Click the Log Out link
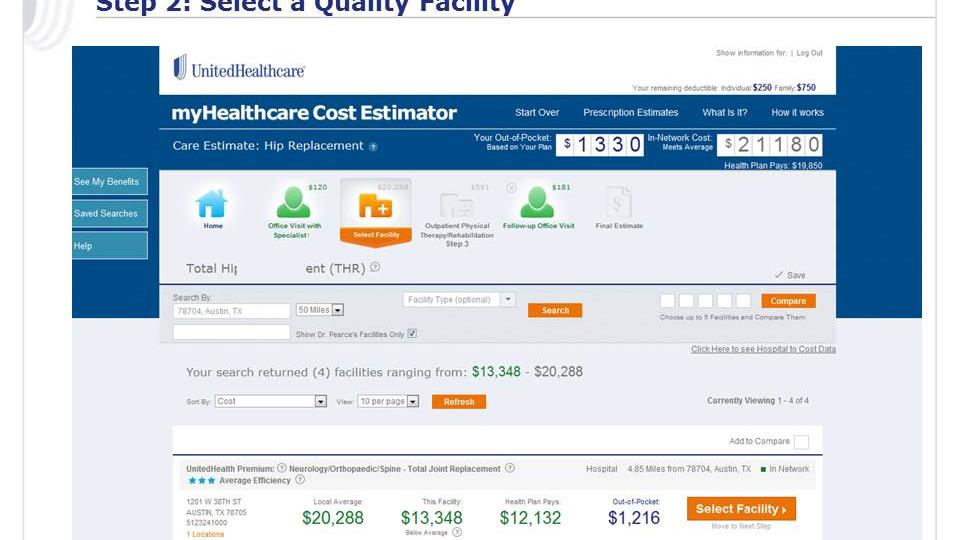This screenshot has height=540, width=960. (809, 53)
